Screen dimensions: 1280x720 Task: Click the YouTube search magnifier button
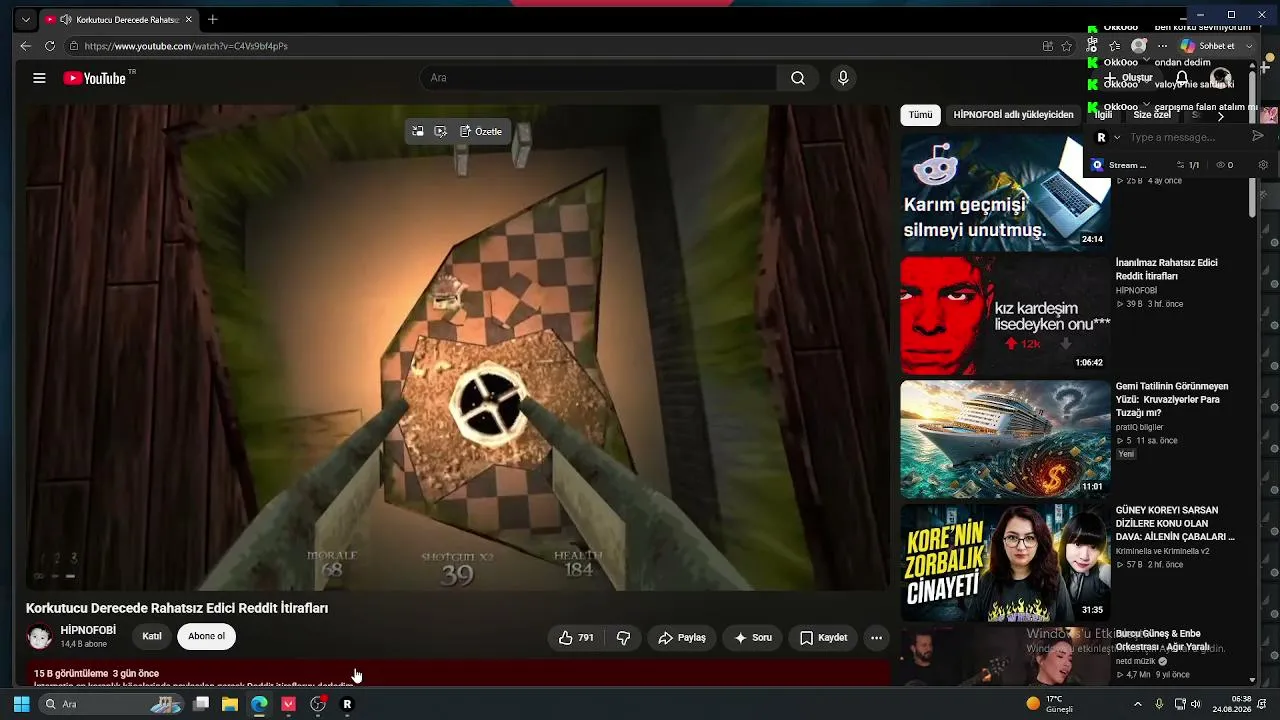tap(797, 78)
